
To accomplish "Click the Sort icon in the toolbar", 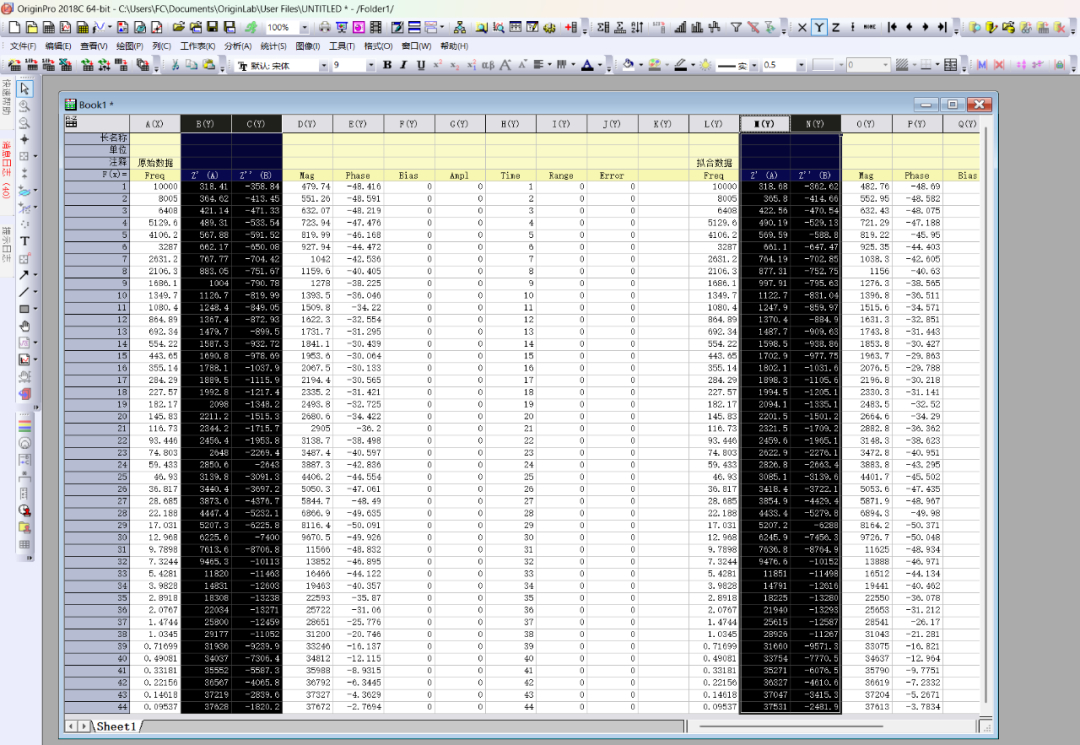I will click(637, 28).
